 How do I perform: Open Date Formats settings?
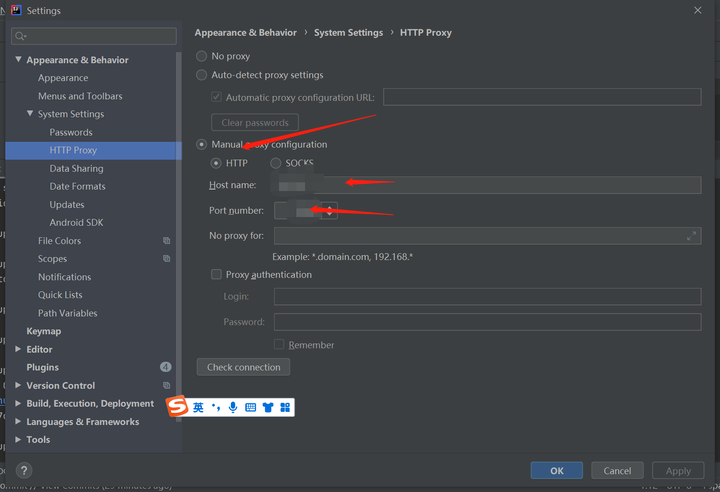click(78, 187)
